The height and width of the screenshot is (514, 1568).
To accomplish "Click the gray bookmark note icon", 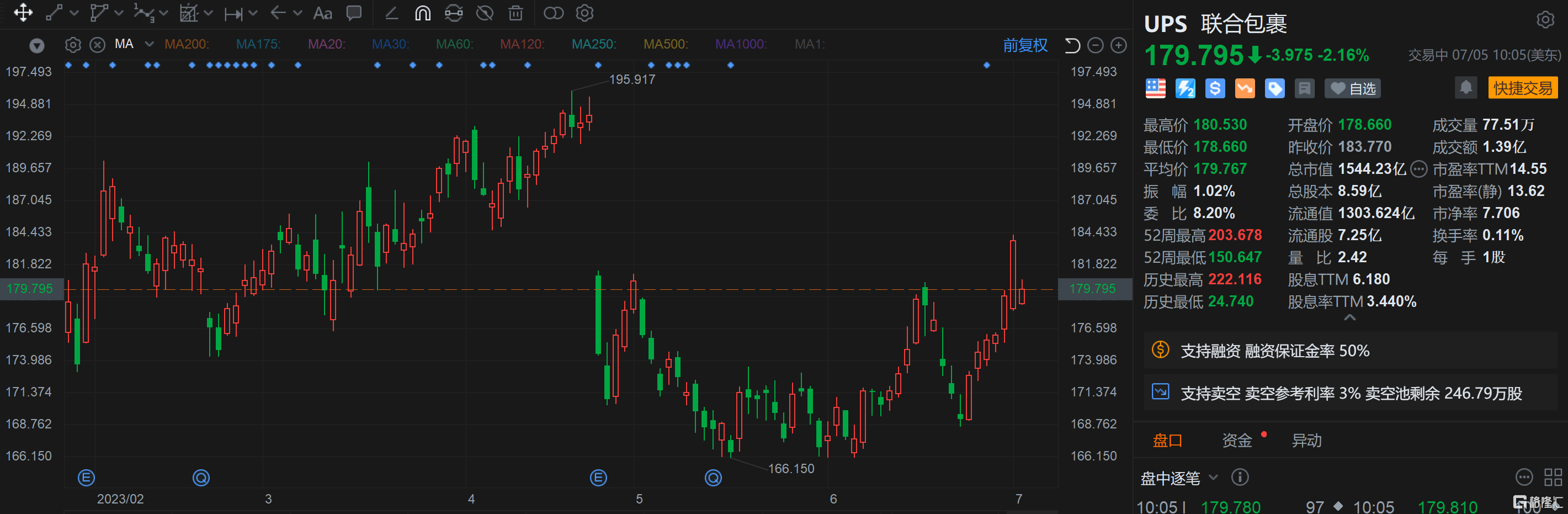I will click(x=1304, y=88).
